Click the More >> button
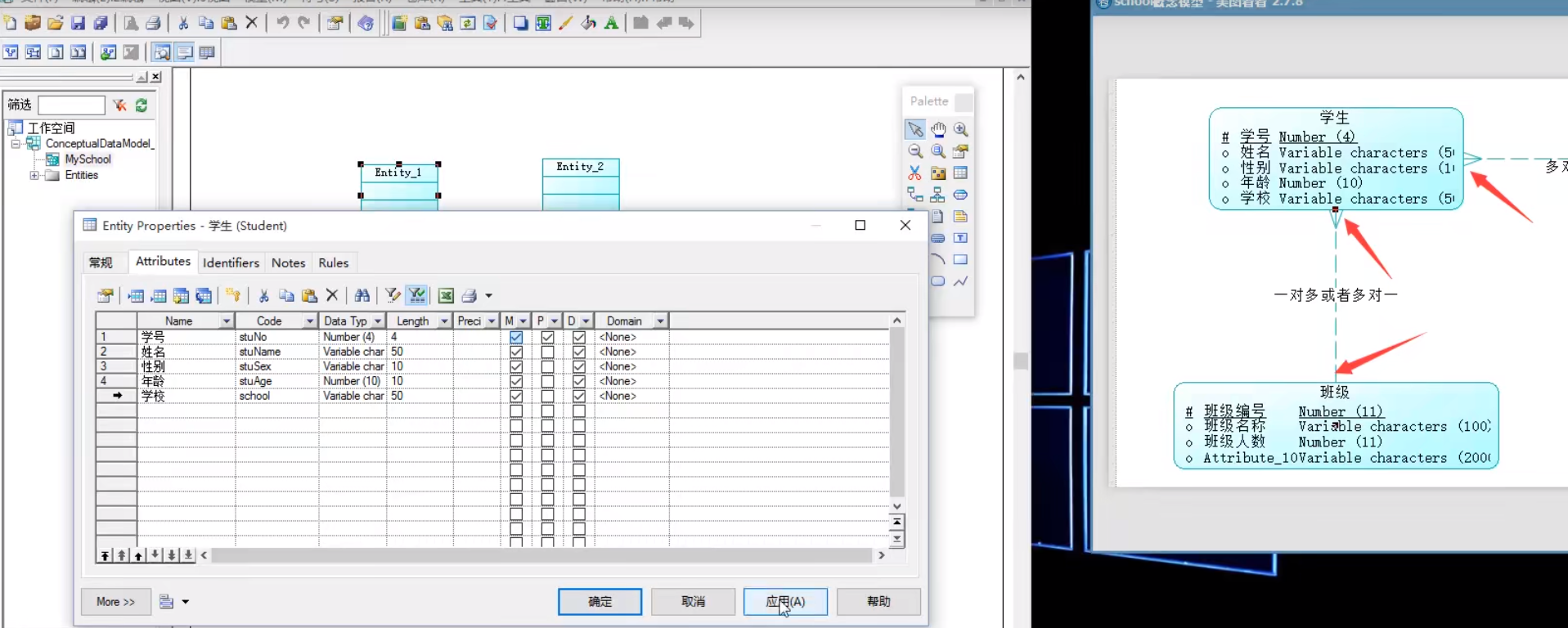The image size is (1568, 628). [115, 602]
